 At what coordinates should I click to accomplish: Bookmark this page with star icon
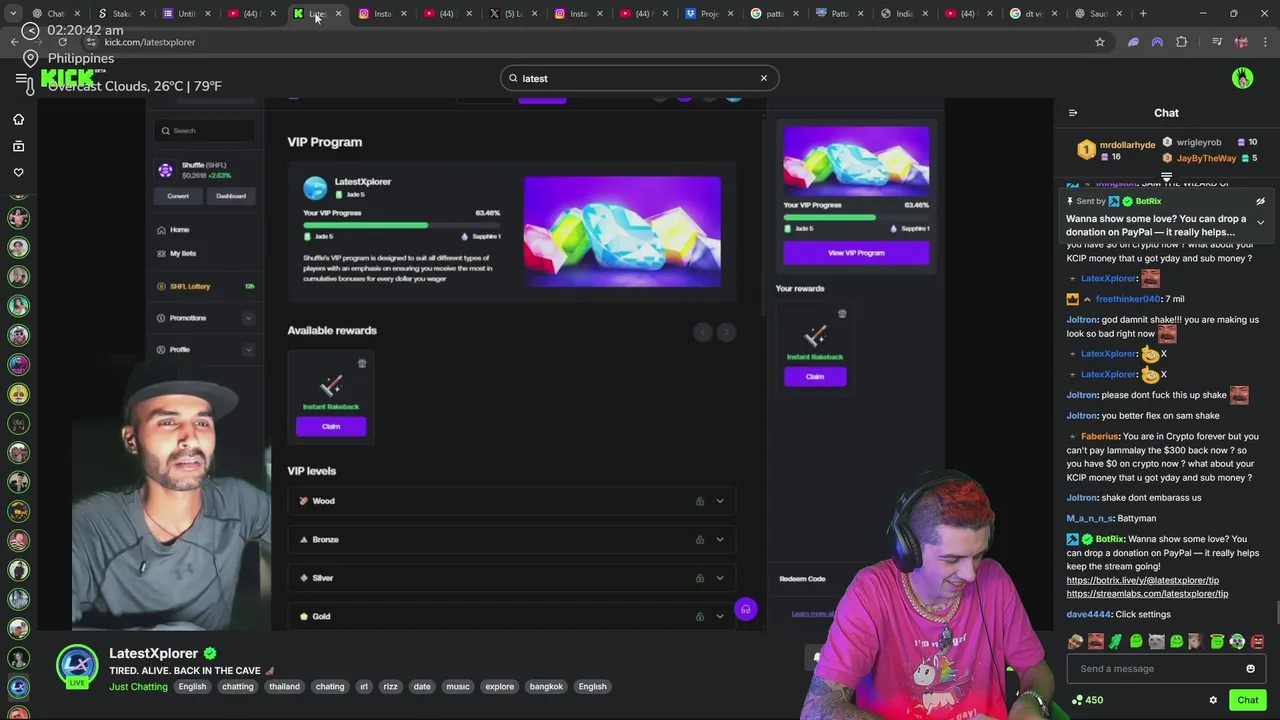pos(1100,42)
